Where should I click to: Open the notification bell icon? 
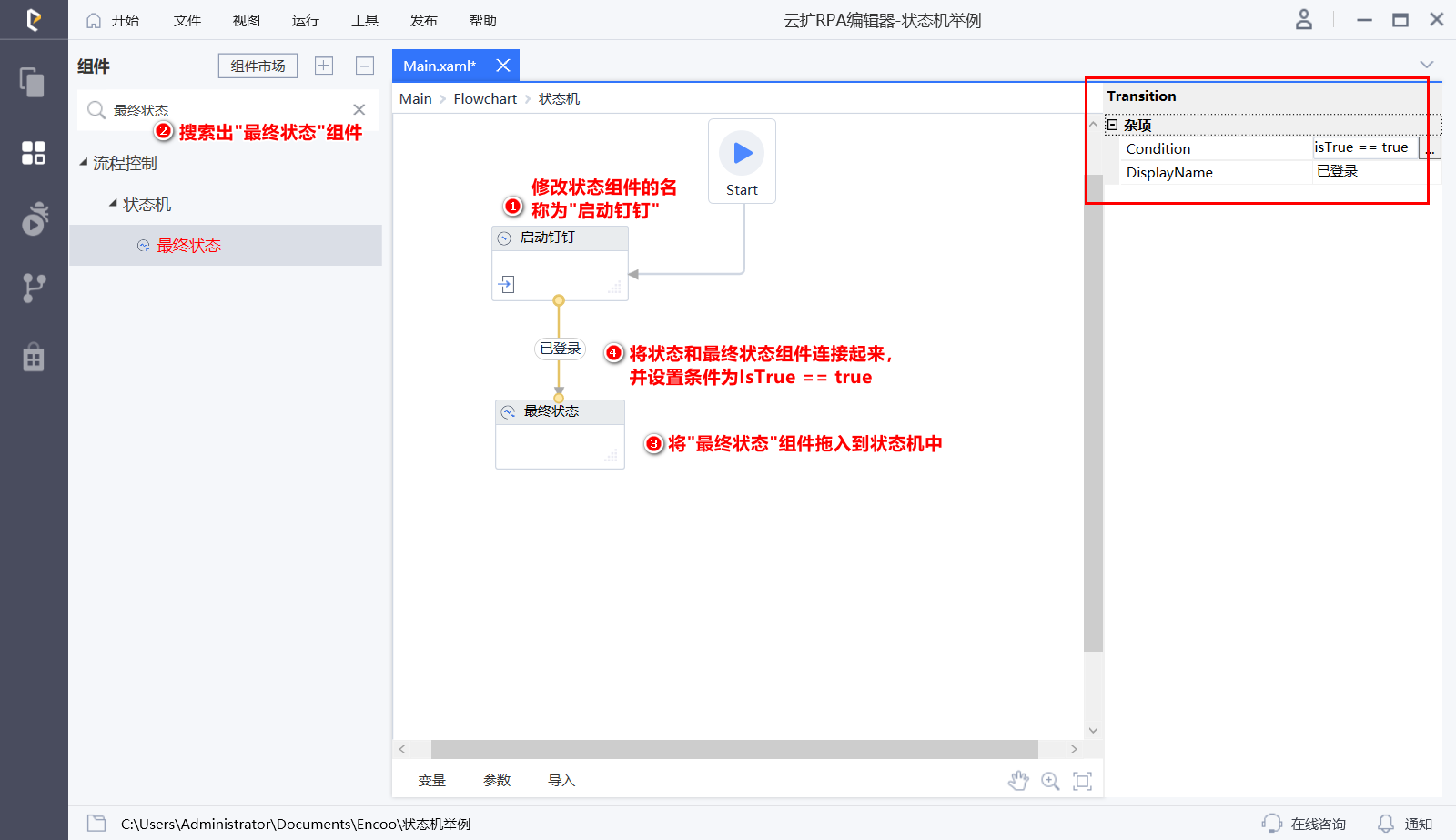pos(1385,824)
